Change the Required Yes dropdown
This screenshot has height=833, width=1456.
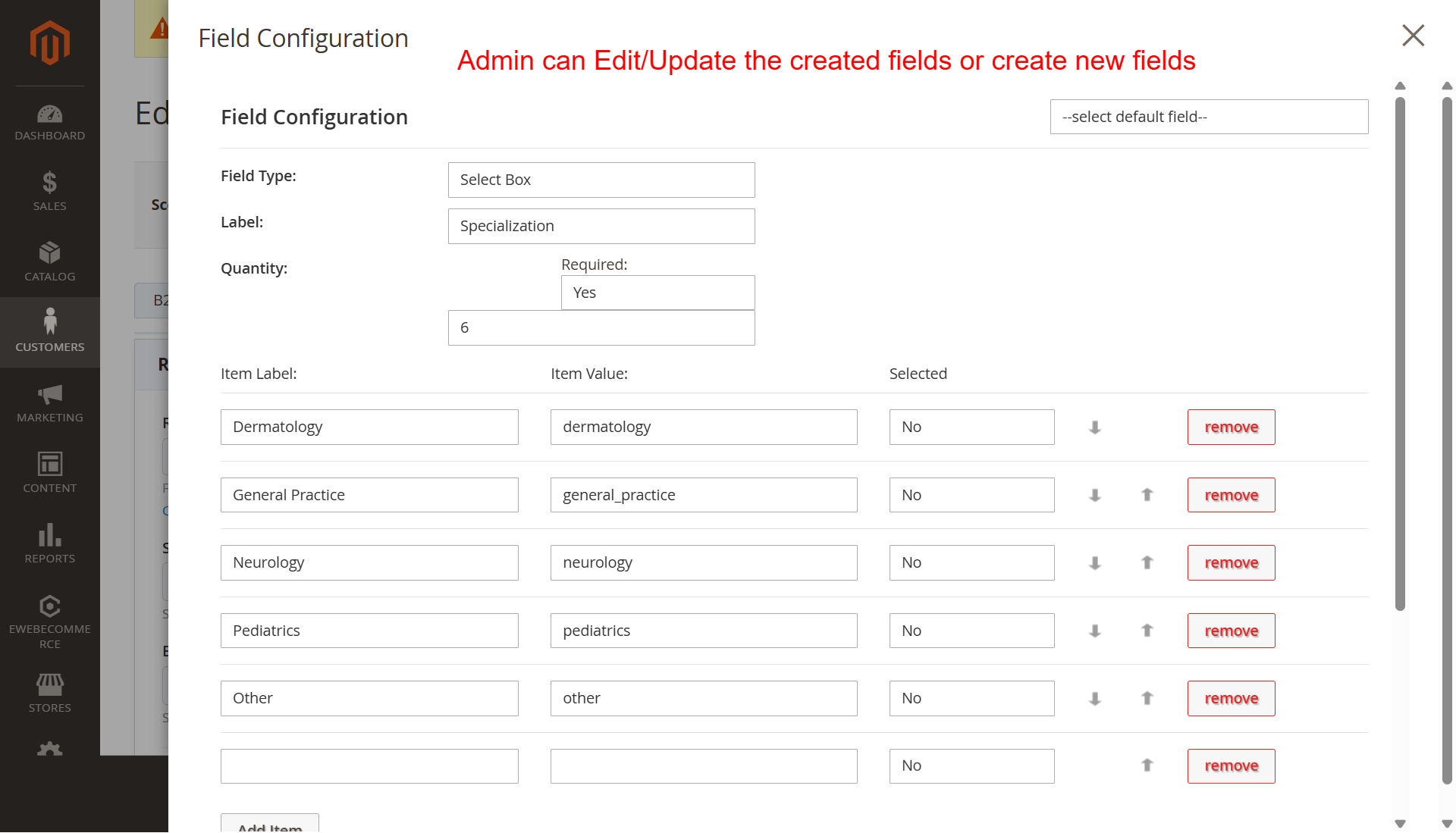pos(657,293)
